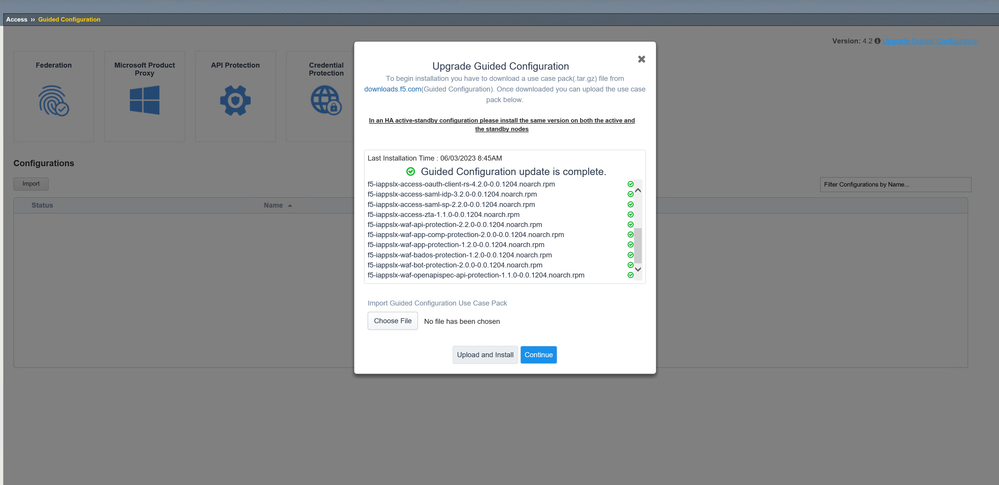Click the package list scrollbar thumb

pos(638,245)
